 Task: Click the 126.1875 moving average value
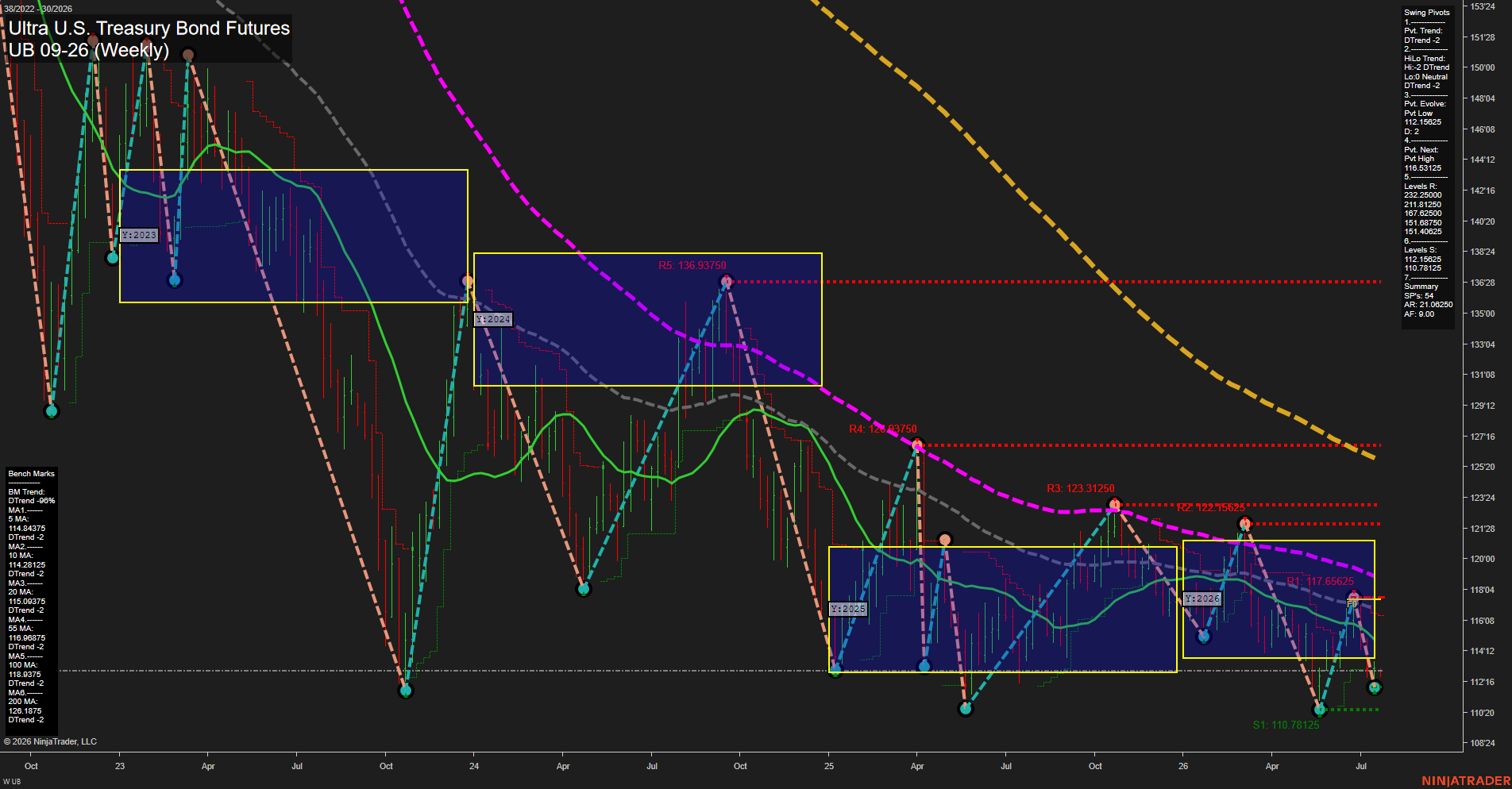[x=25, y=711]
